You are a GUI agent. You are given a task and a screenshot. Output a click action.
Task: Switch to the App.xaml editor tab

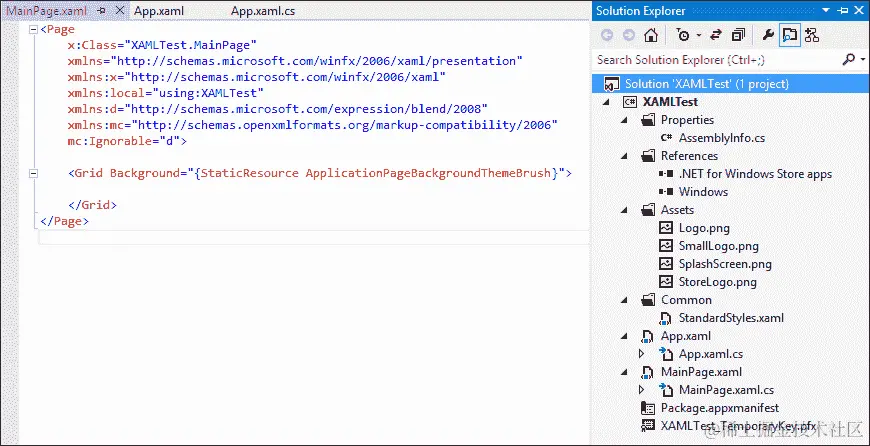point(159,11)
